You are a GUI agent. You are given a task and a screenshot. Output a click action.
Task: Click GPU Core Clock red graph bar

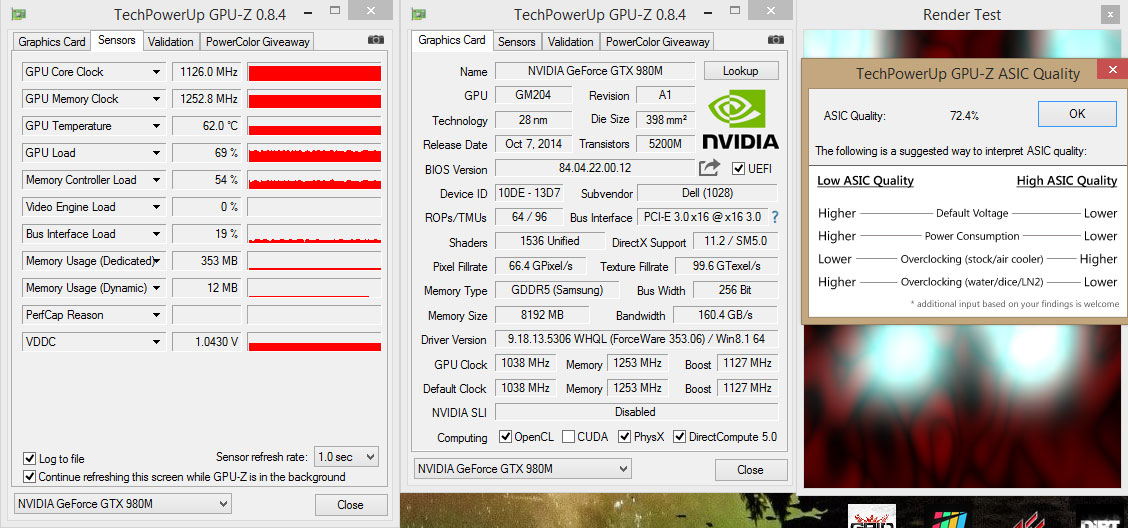(314, 72)
